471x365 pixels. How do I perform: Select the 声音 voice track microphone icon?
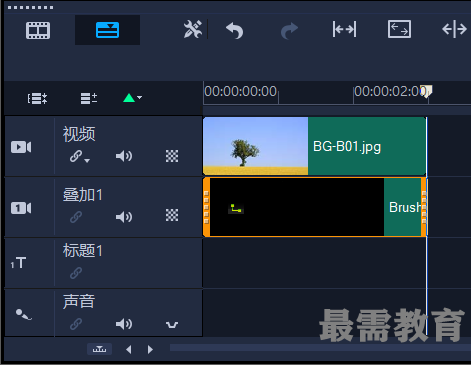pyautogui.click(x=24, y=314)
